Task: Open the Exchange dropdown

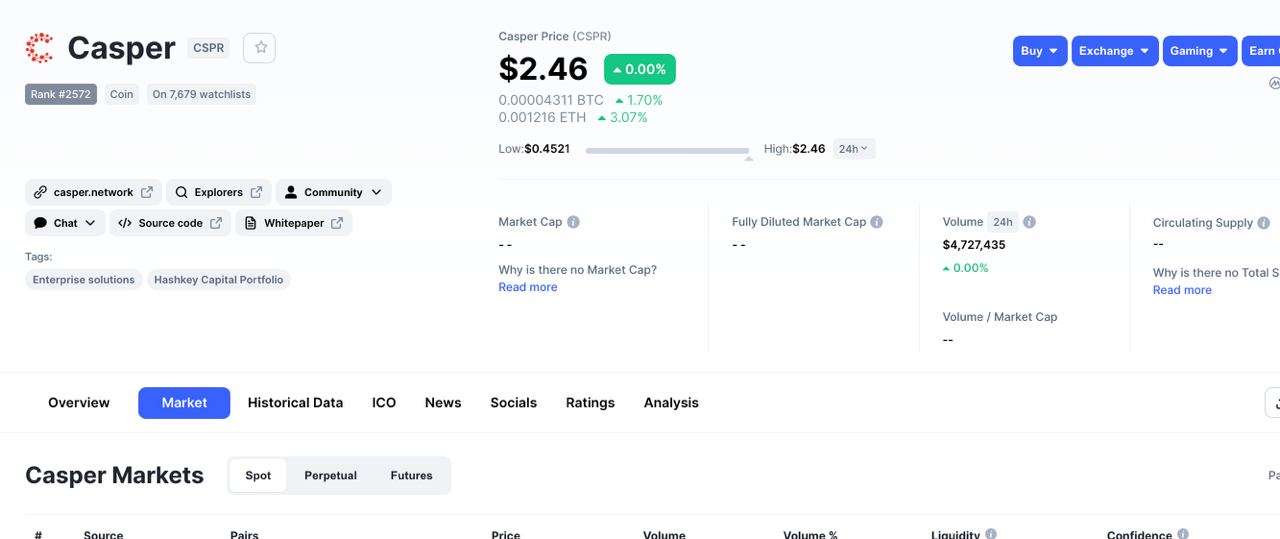Action: (1115, 51)
